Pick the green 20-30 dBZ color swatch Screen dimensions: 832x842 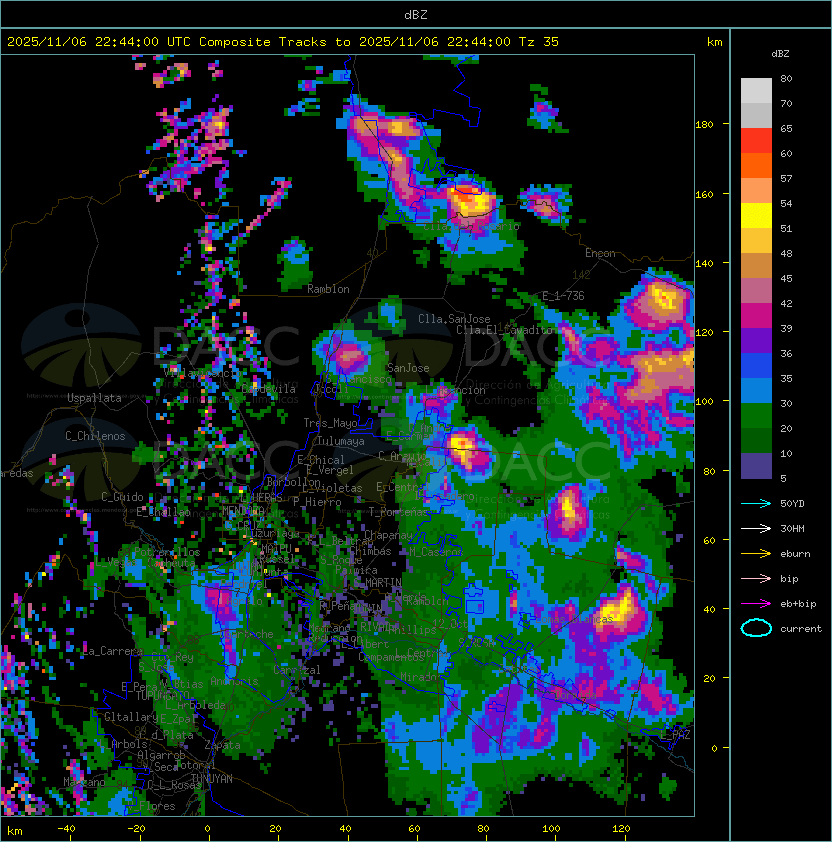[756, 416]
